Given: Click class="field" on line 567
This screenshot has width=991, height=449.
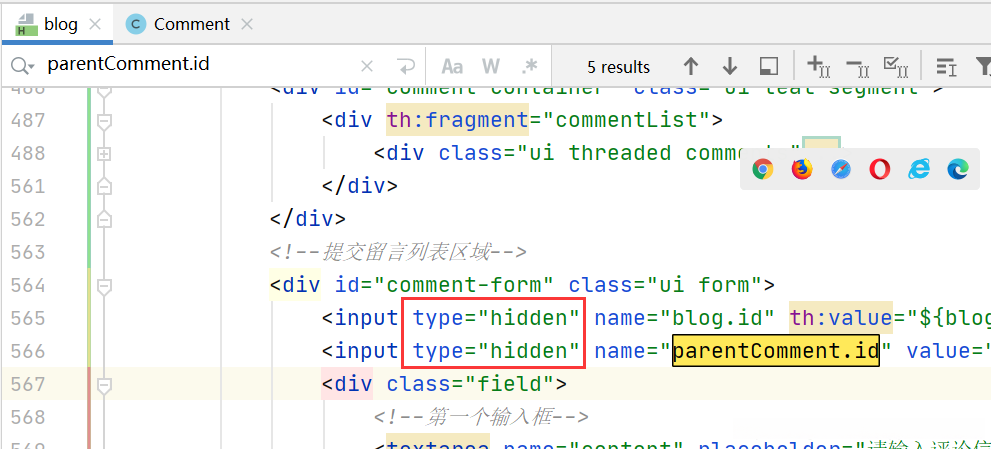Looking at the screenshot, I should [470, 384].
